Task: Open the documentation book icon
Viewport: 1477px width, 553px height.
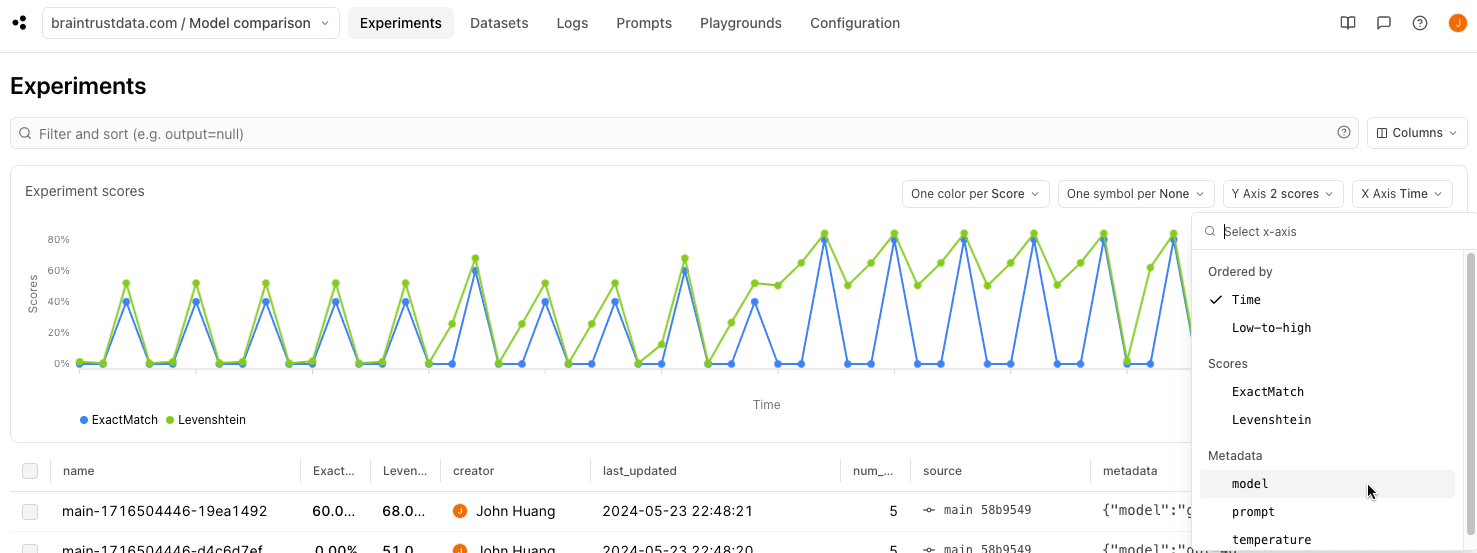Action: (x=1348, y=23)
